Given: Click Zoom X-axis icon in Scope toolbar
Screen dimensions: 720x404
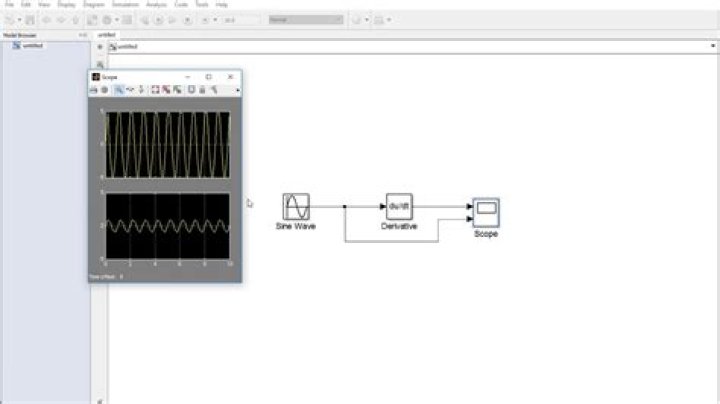Looking at the screenshot, I should 130,89.
